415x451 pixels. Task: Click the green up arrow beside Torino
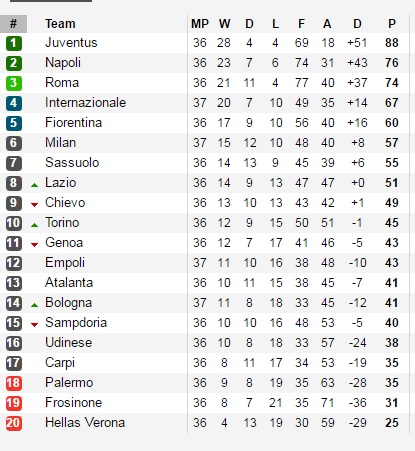tap(34, 225)
